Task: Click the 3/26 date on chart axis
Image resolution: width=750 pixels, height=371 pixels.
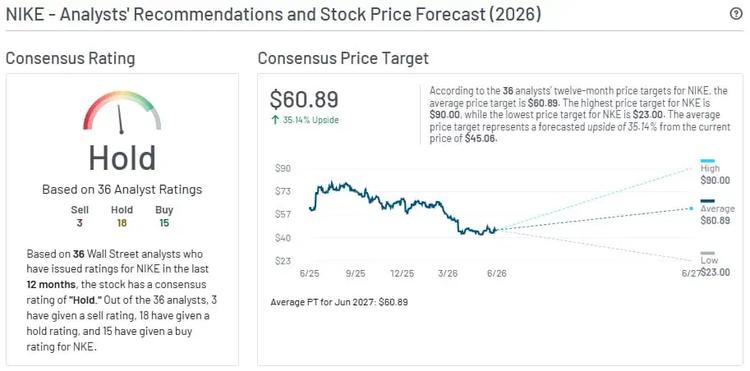Action: click(x=448, y=273)
